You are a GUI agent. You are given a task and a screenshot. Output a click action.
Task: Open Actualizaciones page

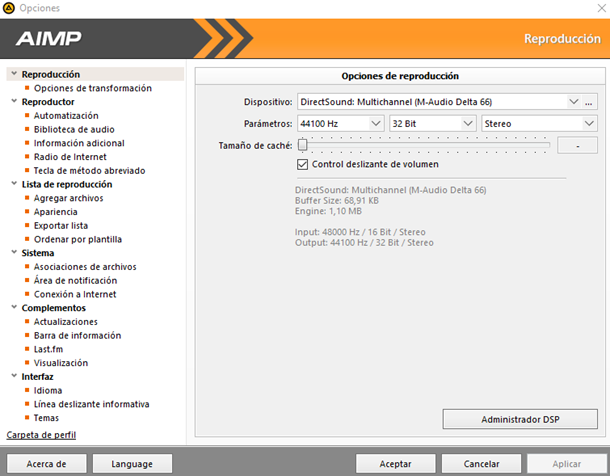click(66, 322)
